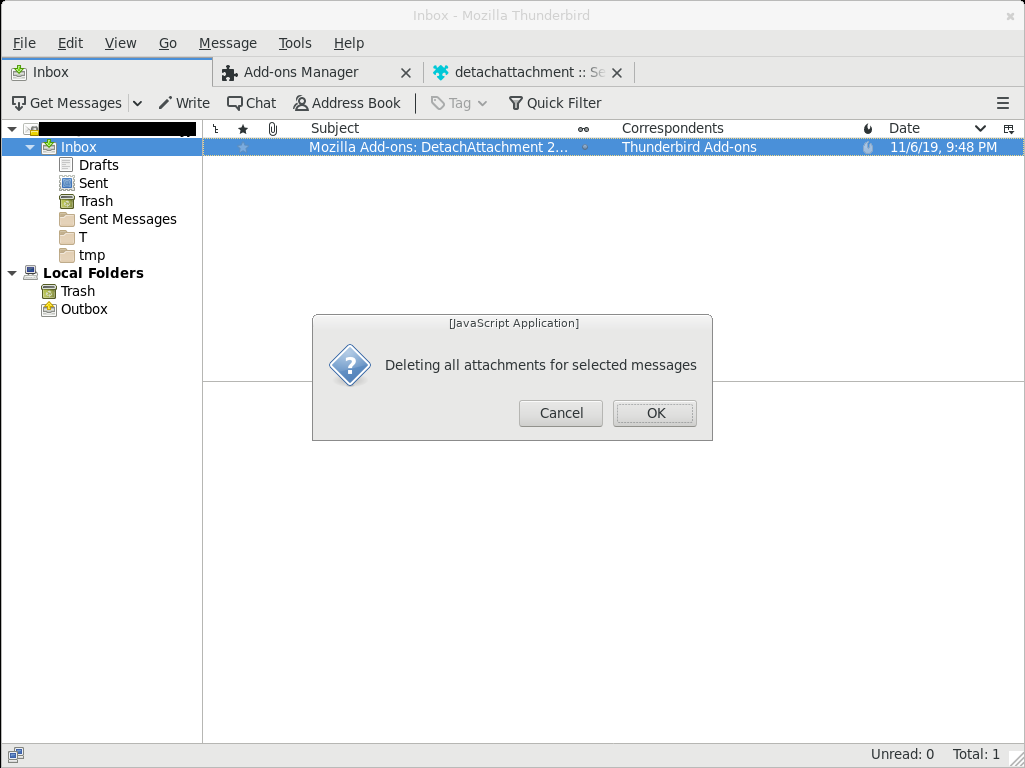The width and height of the screenshot is (1025, 768).
Task: Click the online status icon in status bar
Action: coord(16,755)
